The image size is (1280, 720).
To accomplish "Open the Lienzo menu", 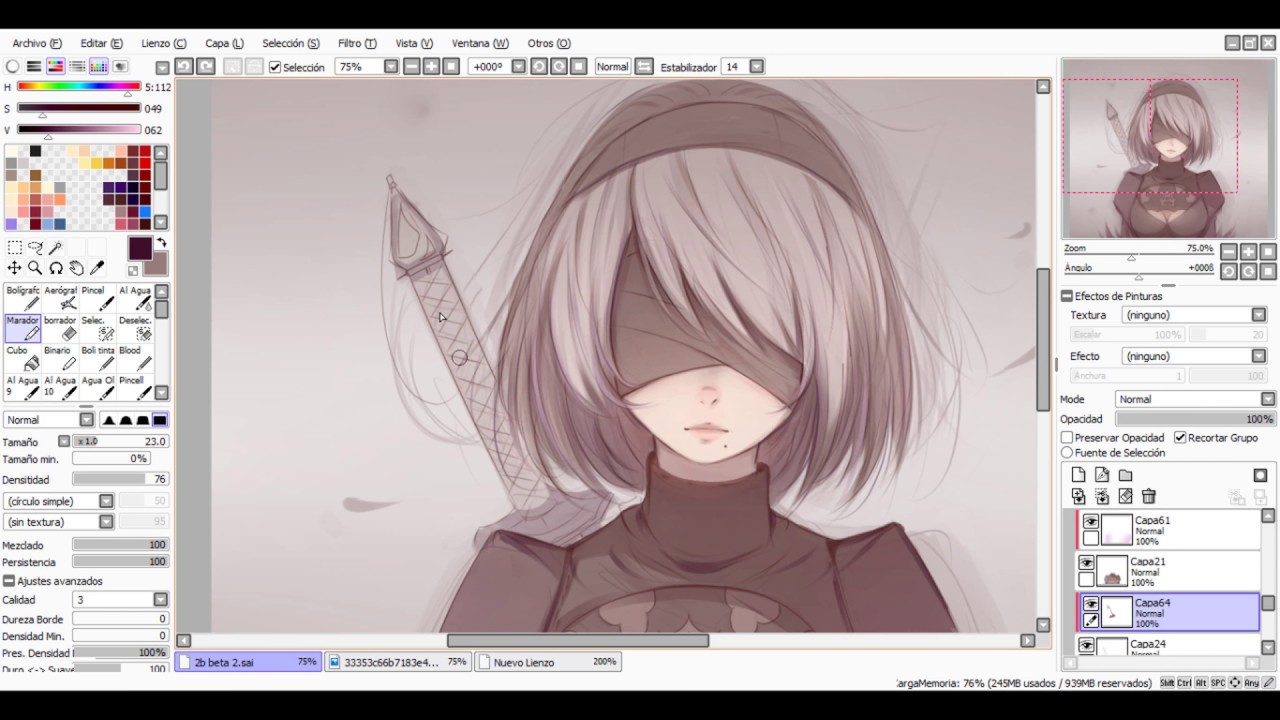I will [x=164, y=43].
